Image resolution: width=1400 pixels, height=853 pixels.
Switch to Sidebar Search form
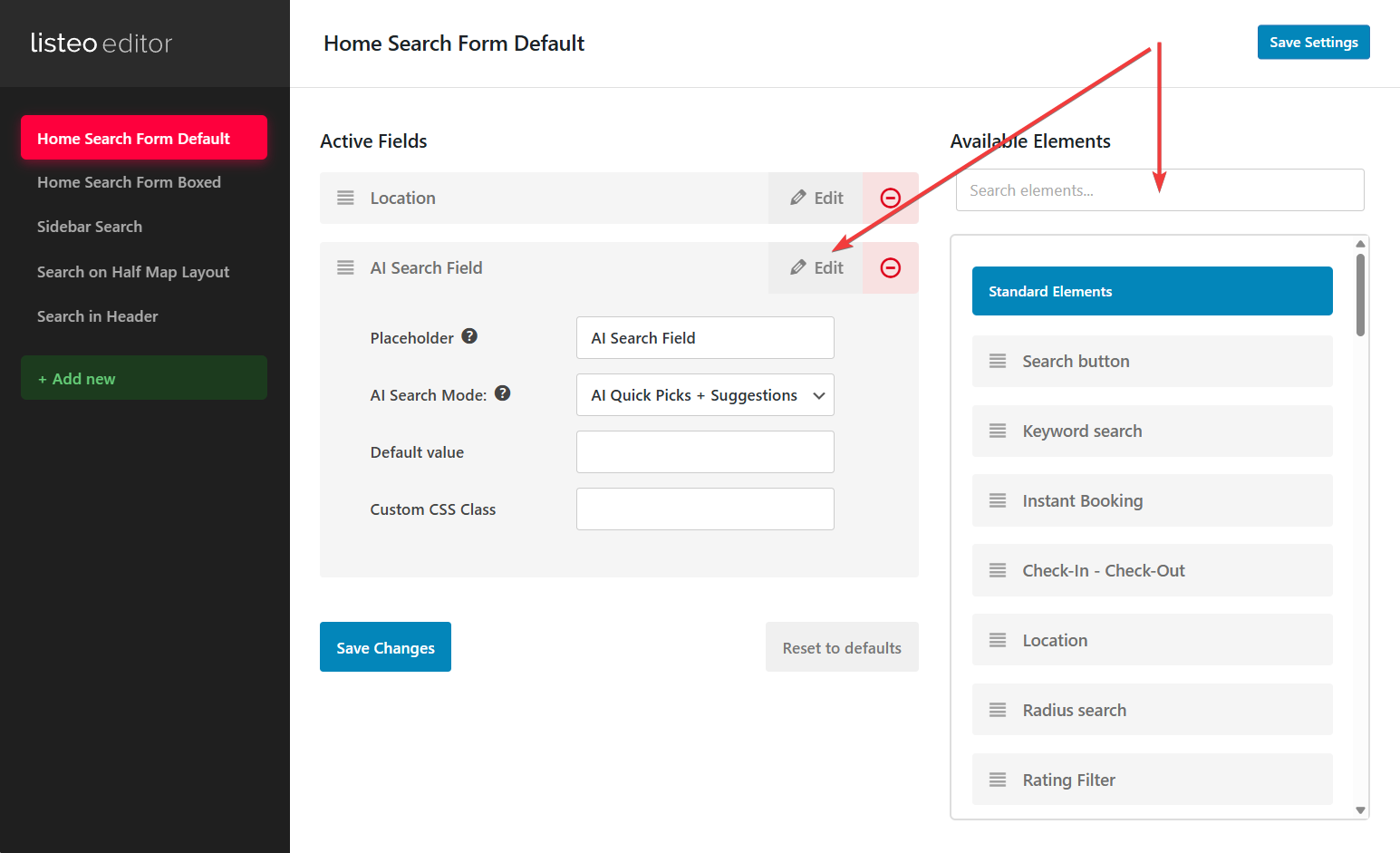click(x=90, y=227)
